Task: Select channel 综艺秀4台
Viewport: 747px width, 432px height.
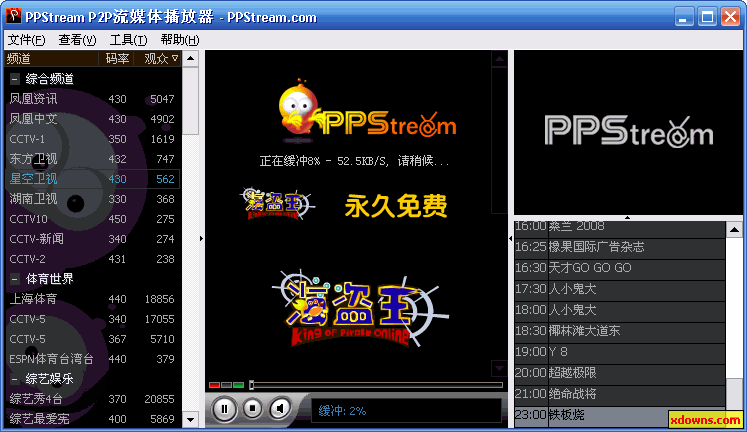Action: point(92,399)
